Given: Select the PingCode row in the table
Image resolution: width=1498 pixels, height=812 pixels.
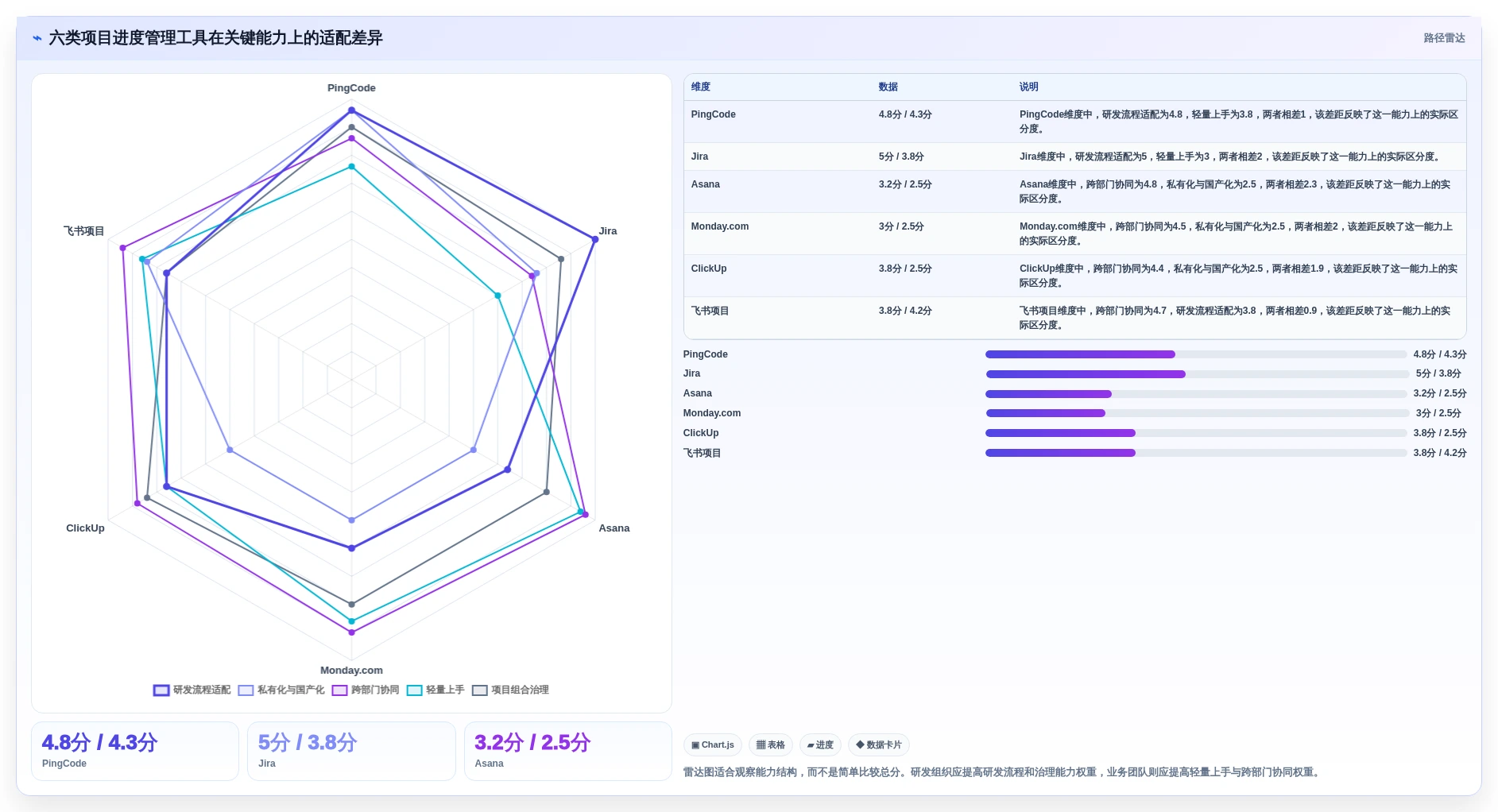Looking at the screenshot, I should coord(1074,122).
